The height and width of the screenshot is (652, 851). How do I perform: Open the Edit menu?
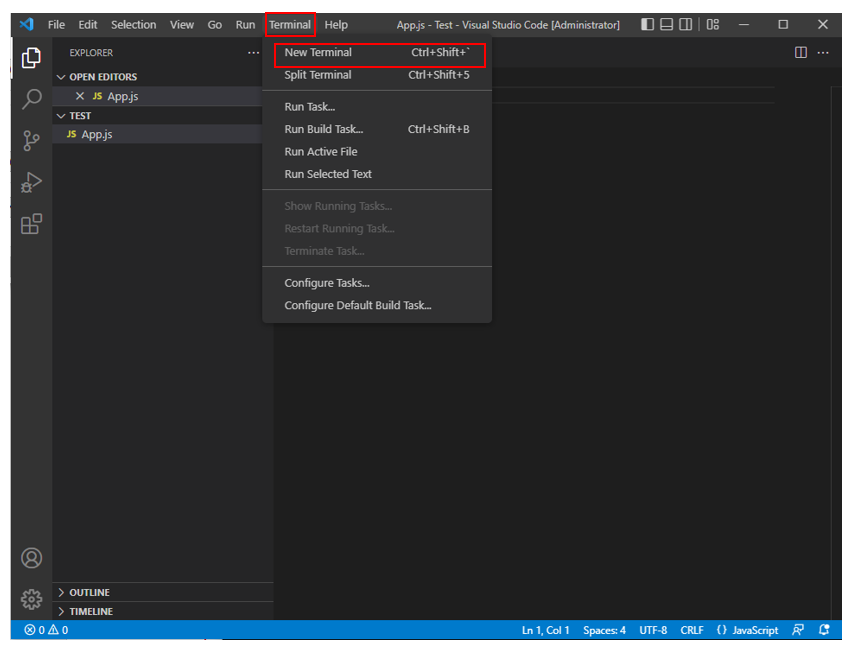click(87, 24)
